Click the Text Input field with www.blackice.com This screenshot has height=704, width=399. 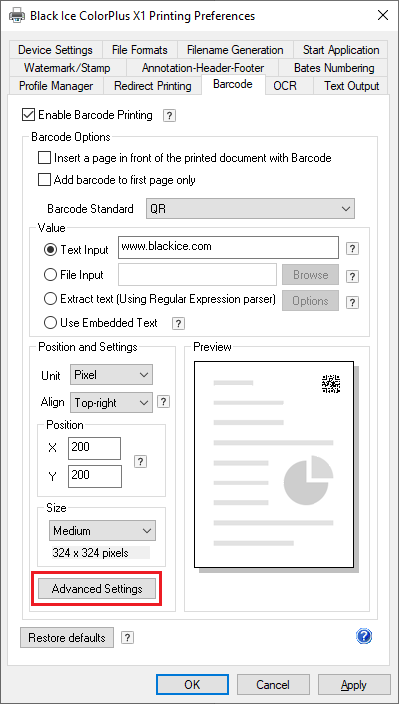tap(228, 247)
